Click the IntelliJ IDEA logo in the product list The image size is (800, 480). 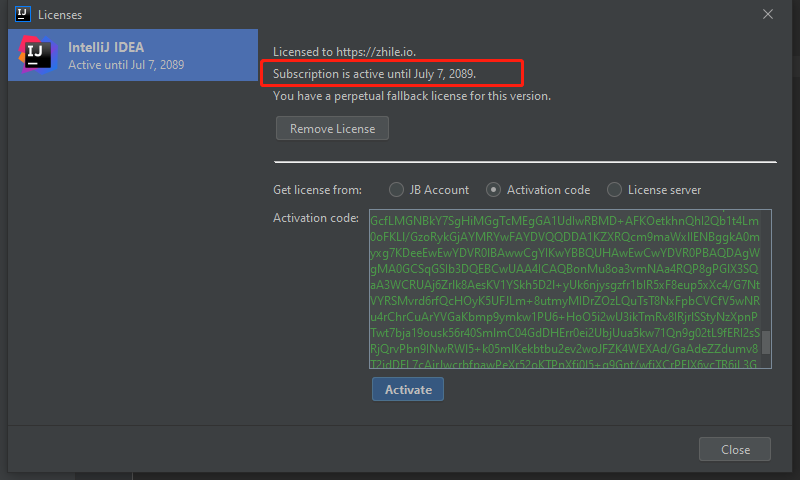[x=38, y=55]
